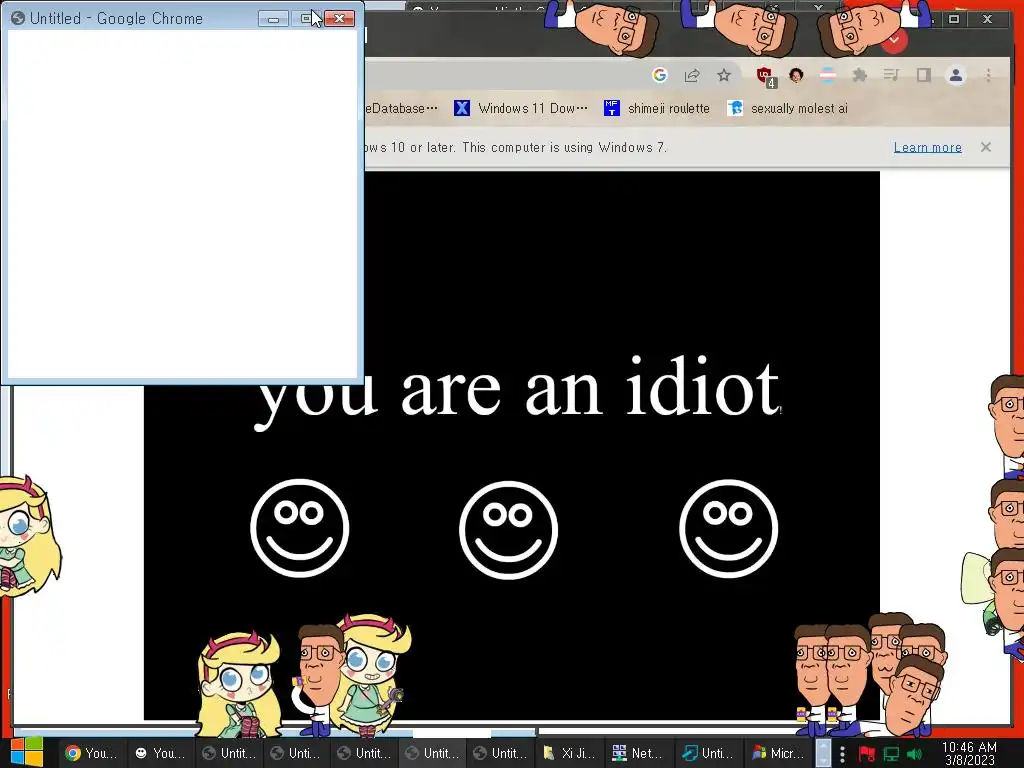The height and width of the screenshot is (768, 1024).
Task: Switch to the Chrome taskbar button
Action: click(91, 753)
